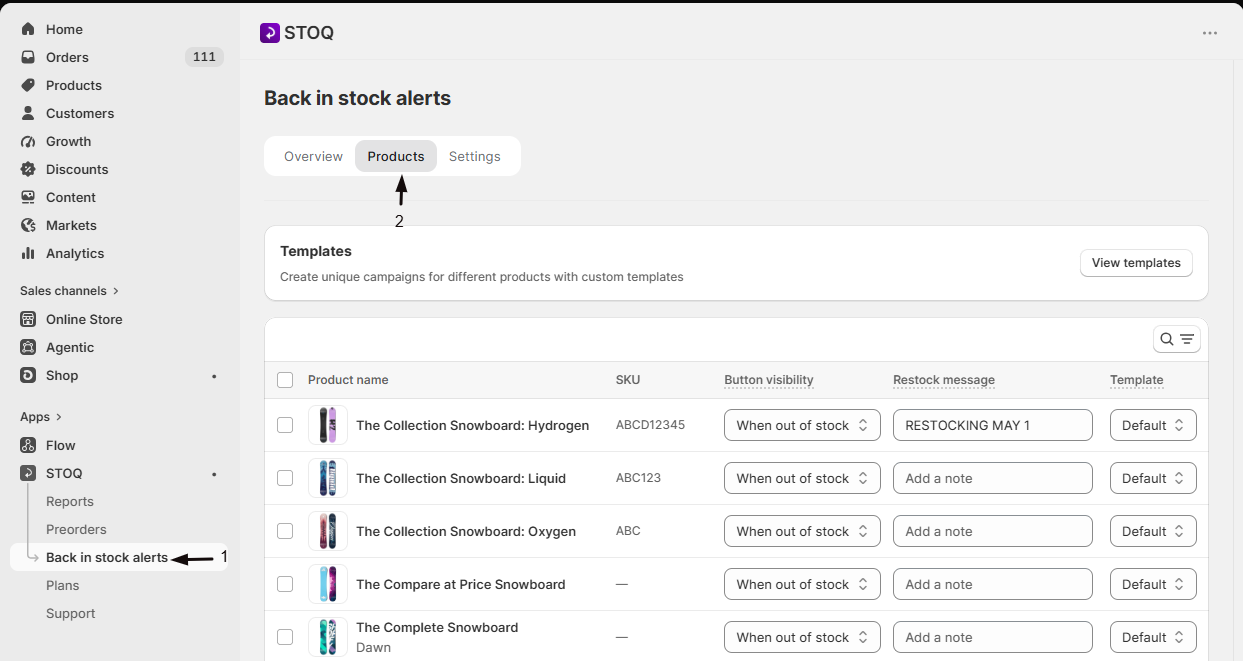The image size is (1243, 661).
Task: Open The Complete Snowboard thumbnail
Action: point(328,637)
